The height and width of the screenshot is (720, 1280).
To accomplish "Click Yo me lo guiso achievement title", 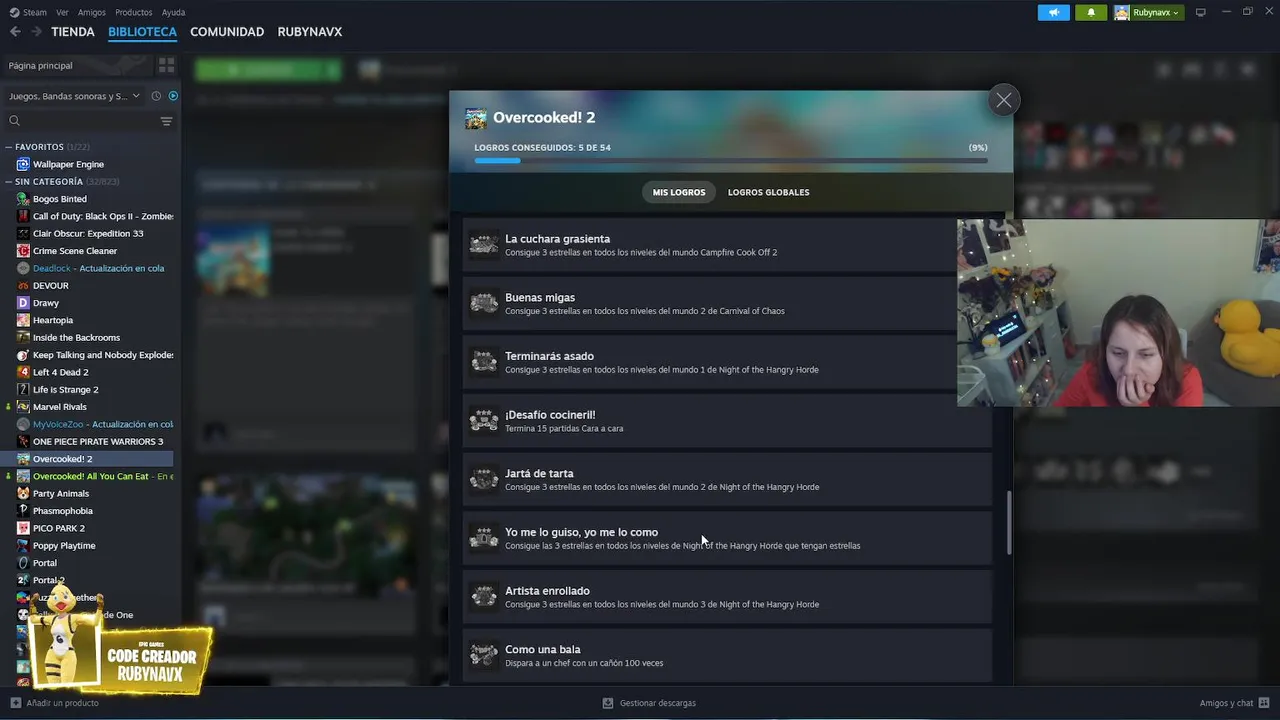I will point(581,532).
